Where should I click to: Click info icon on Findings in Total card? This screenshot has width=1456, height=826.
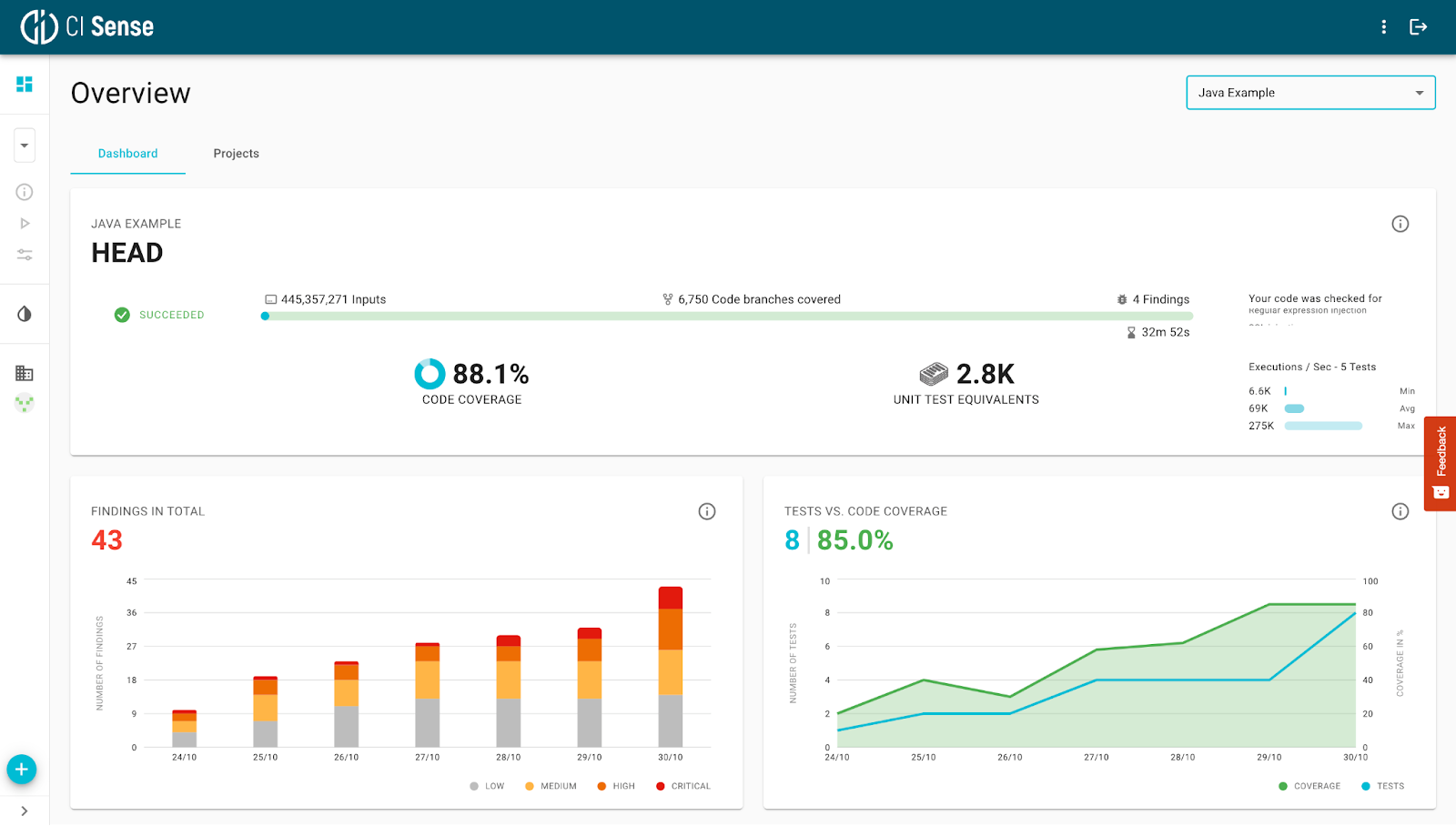[x=706, y=511]
